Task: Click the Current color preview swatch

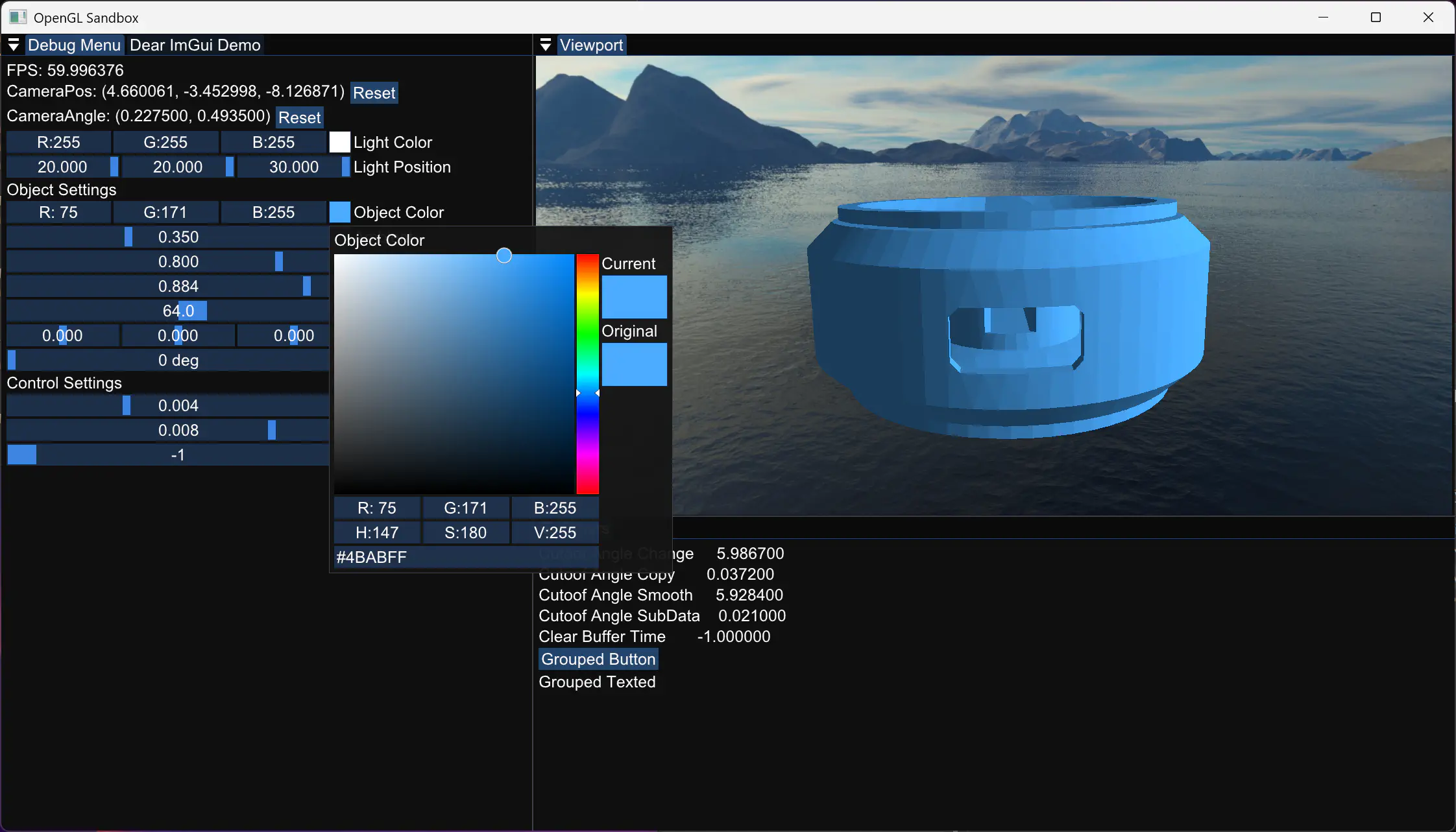Action: 634,297
